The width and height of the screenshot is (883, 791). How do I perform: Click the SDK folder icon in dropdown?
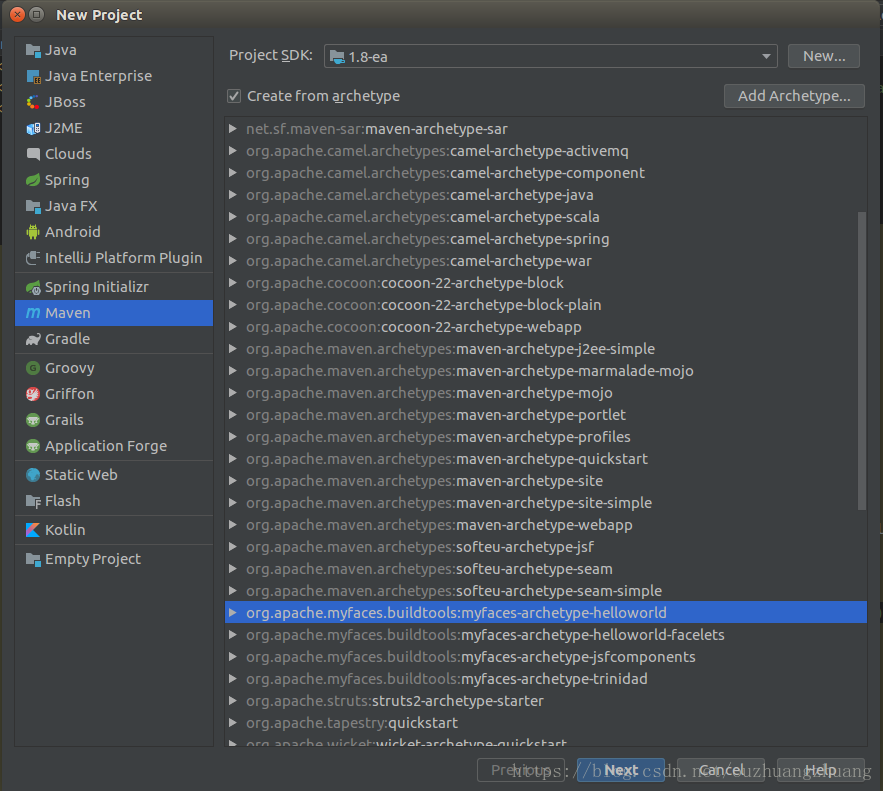coord(337,57)
